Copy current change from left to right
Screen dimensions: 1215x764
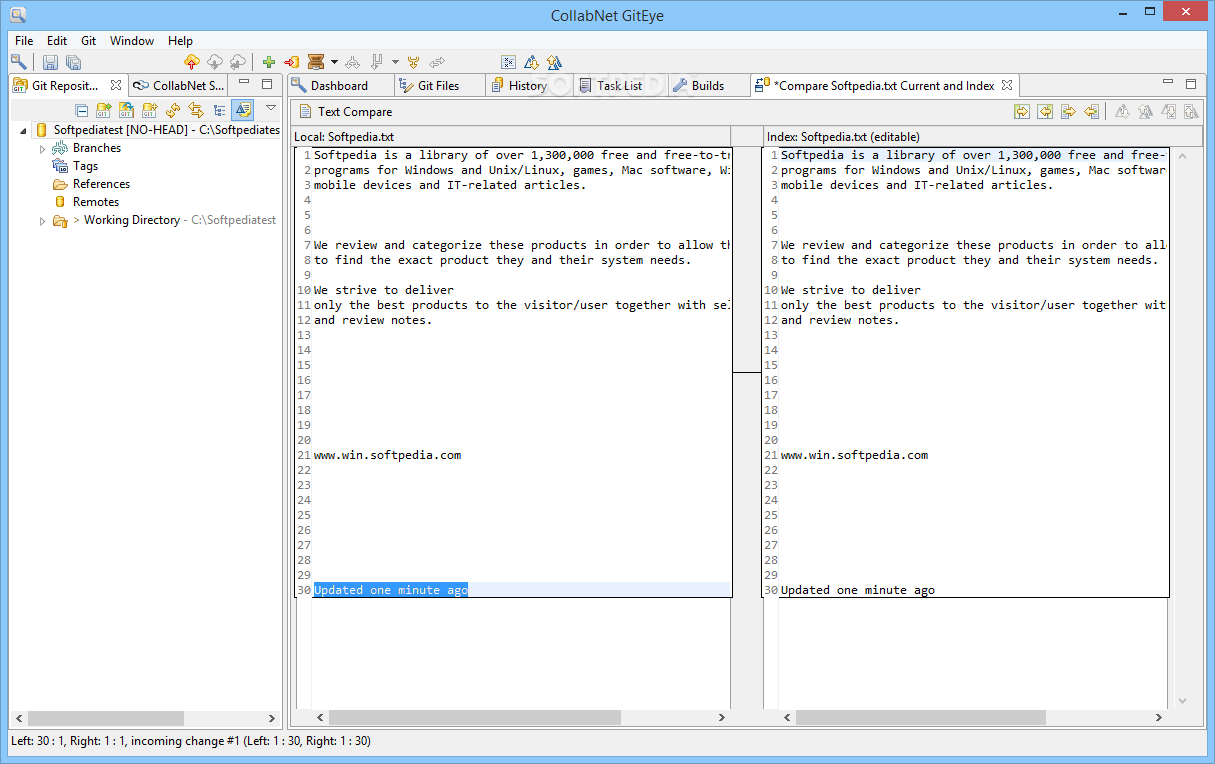[1068, 112]
